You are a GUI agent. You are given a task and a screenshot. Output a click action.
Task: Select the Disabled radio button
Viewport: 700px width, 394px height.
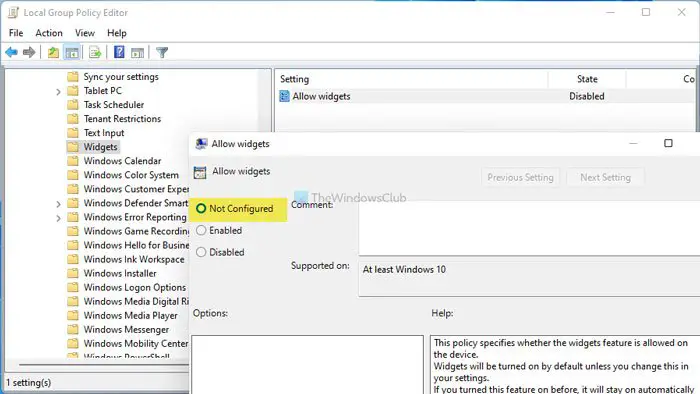(x=201, y=252)
